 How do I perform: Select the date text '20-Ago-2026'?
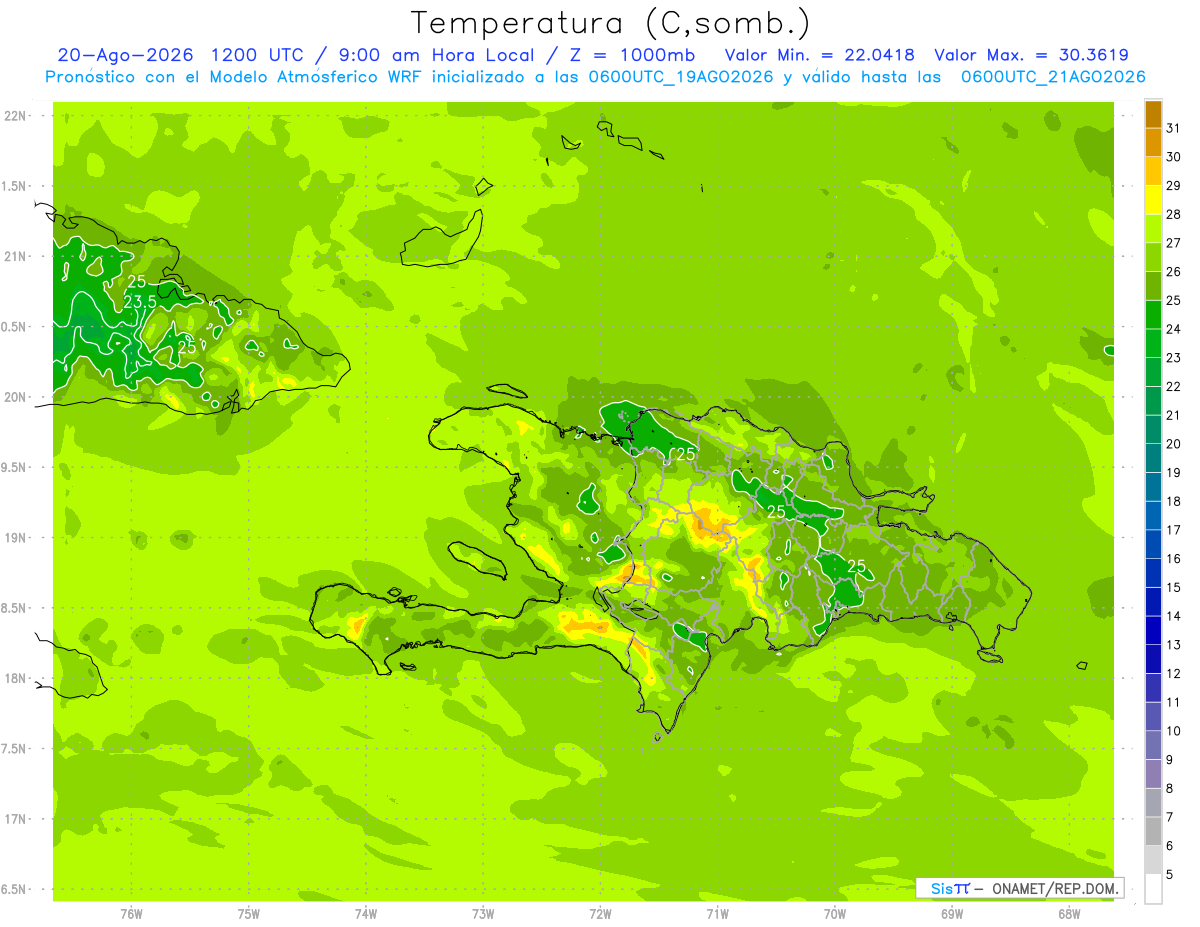pyautogui.click(x=125, y=55)
